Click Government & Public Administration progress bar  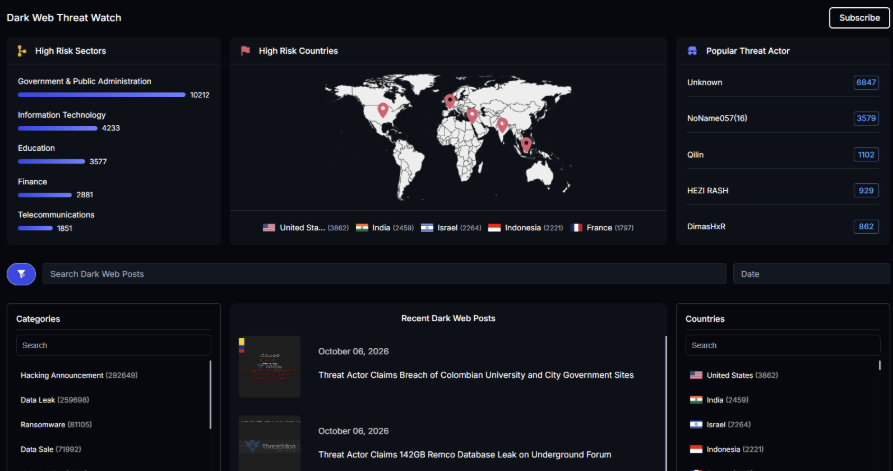point(101,95)
